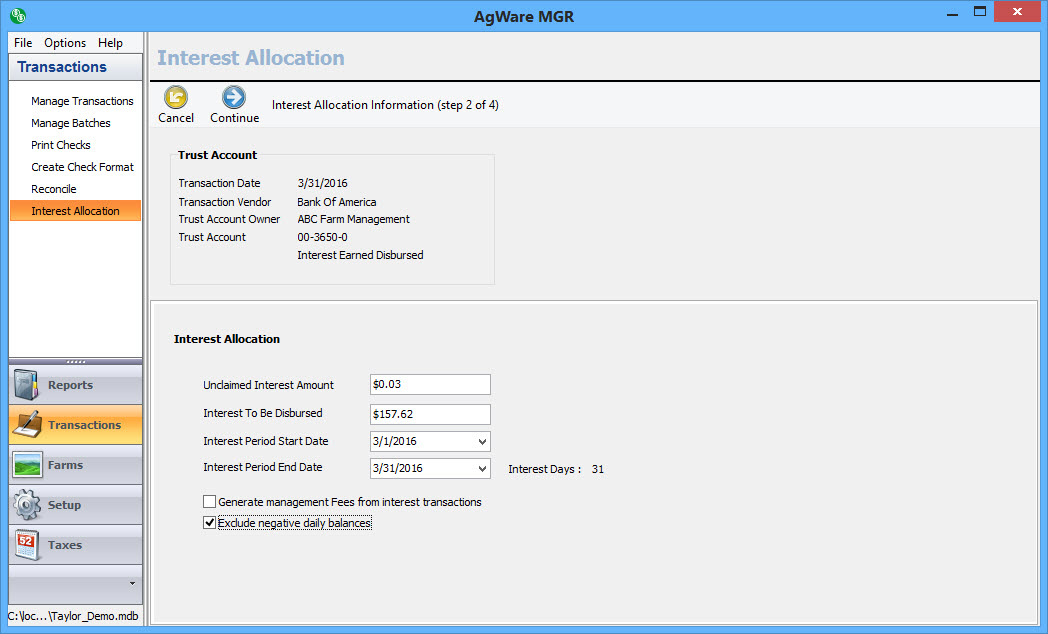Click the AgWare app icon in title bar
Viewport: 1048px width, 634px height.
click(x=18, y=15)
